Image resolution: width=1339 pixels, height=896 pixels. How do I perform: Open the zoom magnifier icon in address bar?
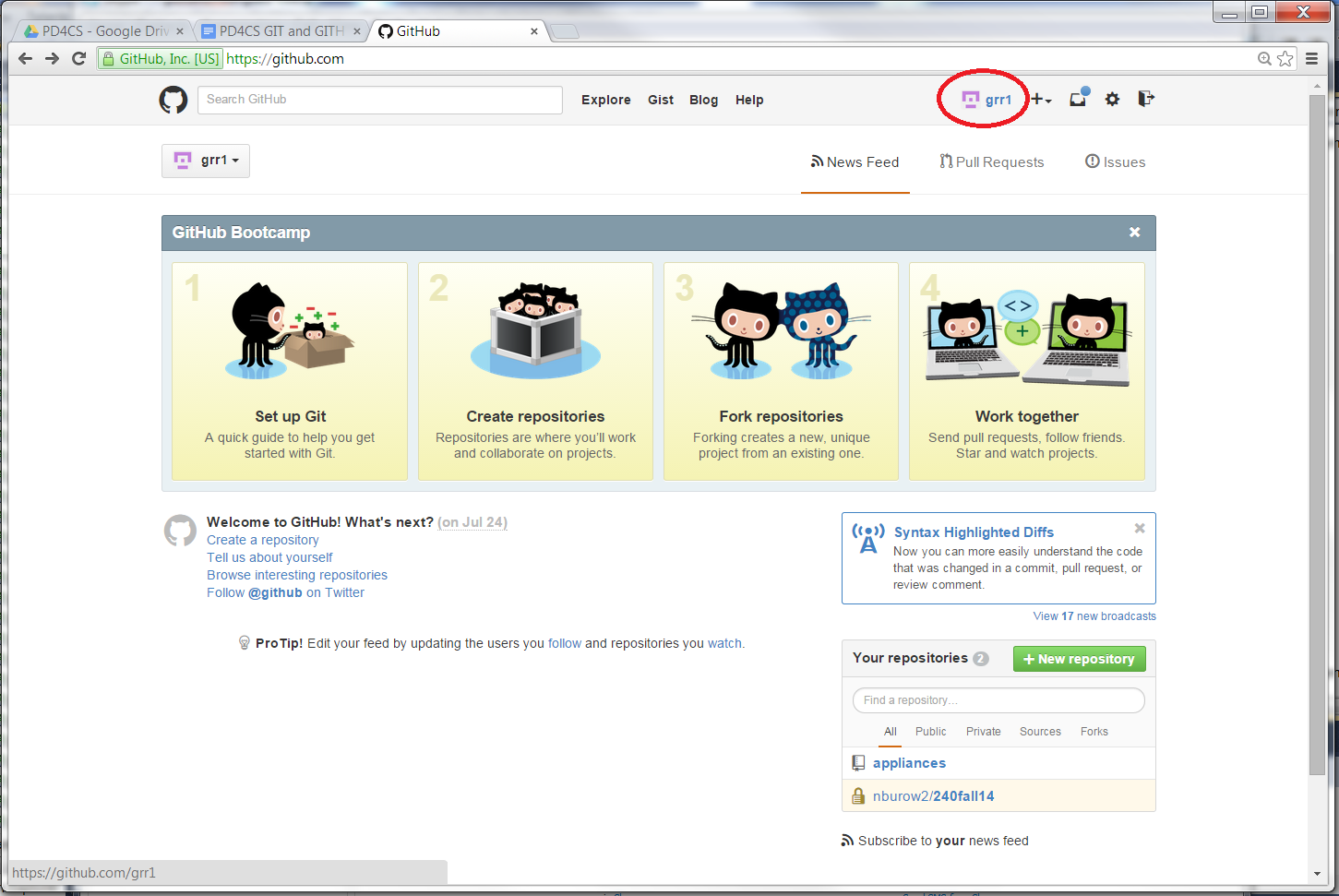point(1264,58)
